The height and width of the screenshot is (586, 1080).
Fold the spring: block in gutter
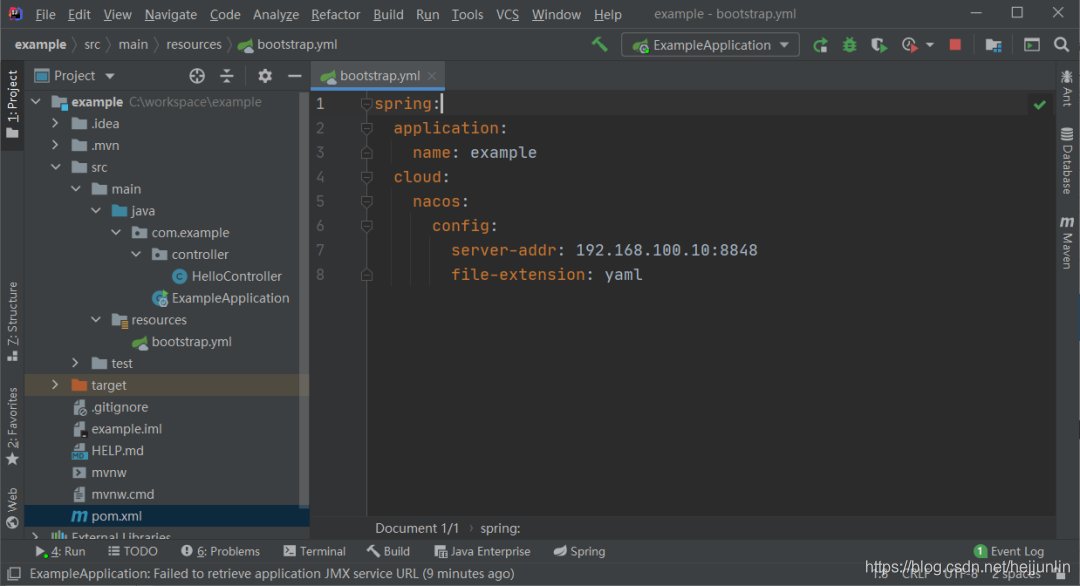[x=366, y=104]
